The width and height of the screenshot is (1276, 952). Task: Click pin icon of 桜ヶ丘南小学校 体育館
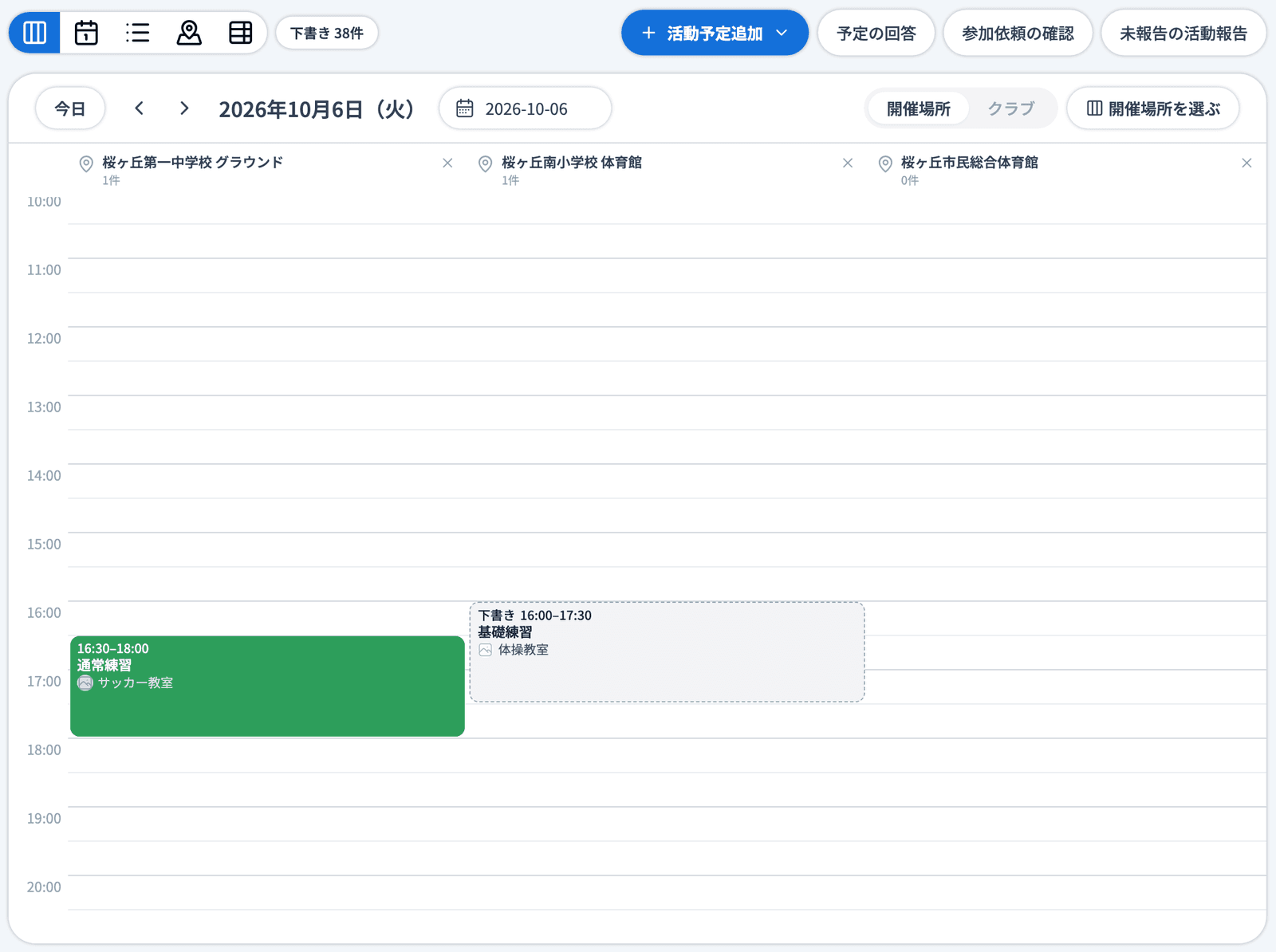click(485, 163)
